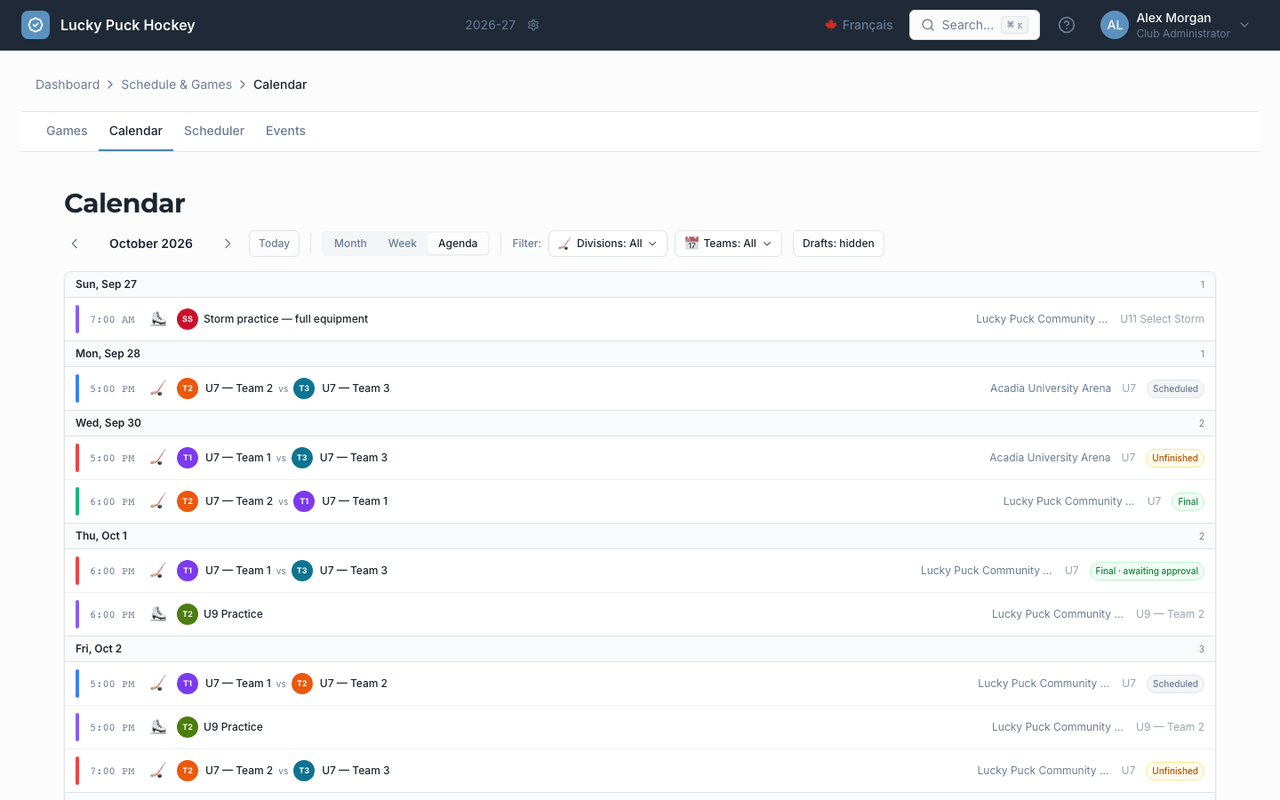Open the Events tab
The image size is (1280, 800).
click(x=286, y=131)
